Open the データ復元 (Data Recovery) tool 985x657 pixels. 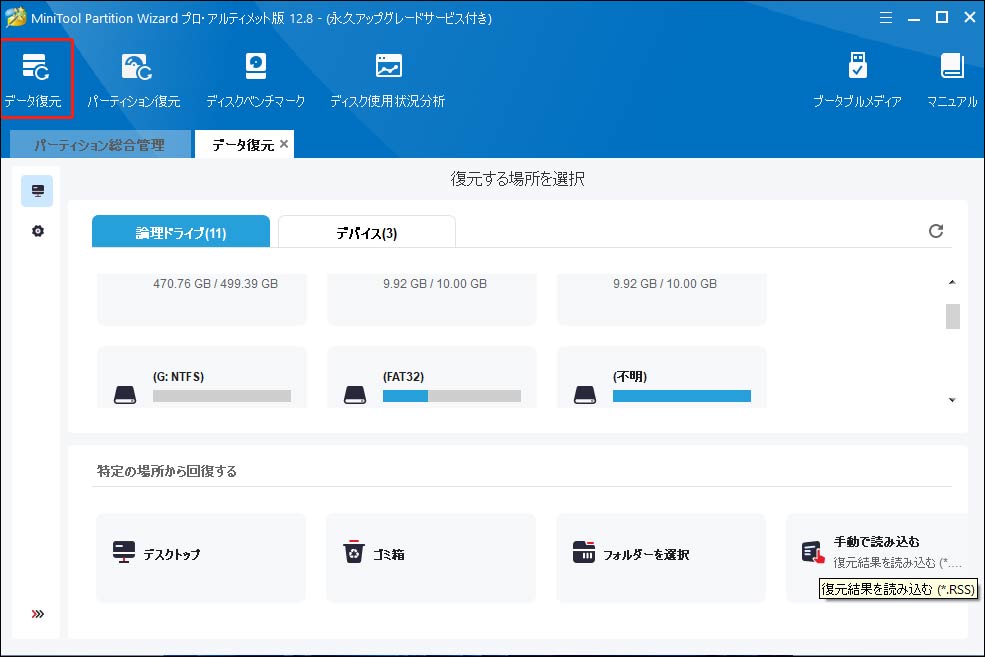click(36, 79)
